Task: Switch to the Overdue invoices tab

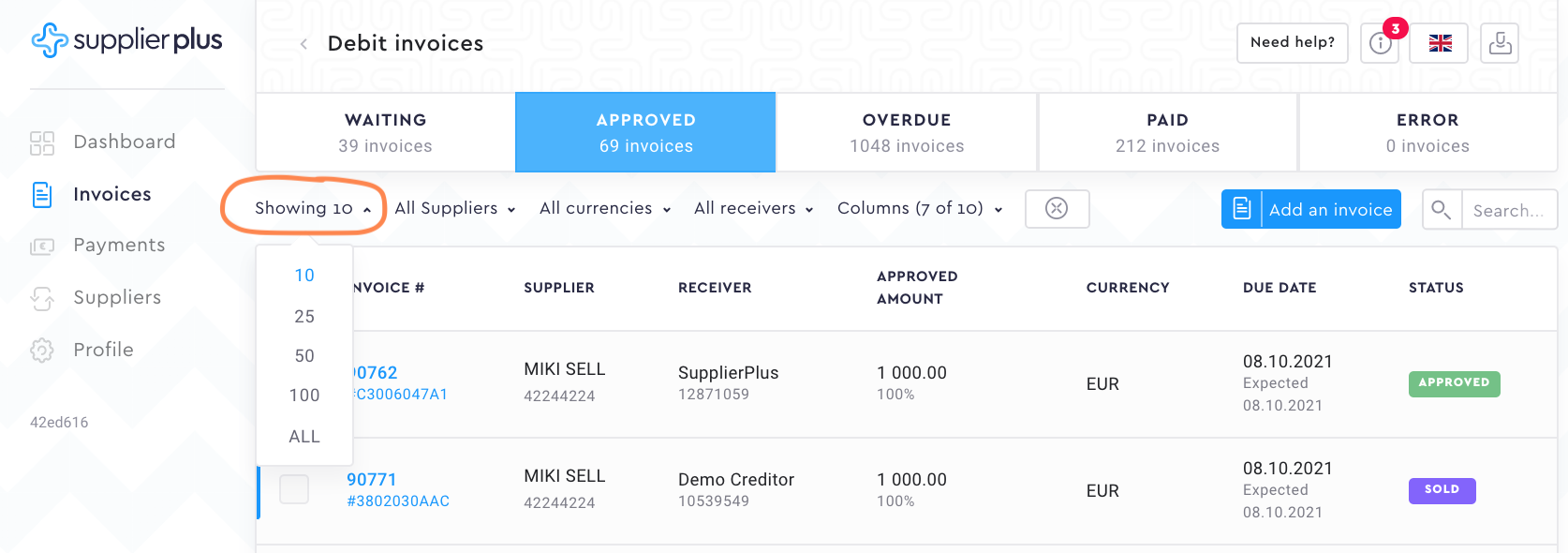Action: coord(907,132)
